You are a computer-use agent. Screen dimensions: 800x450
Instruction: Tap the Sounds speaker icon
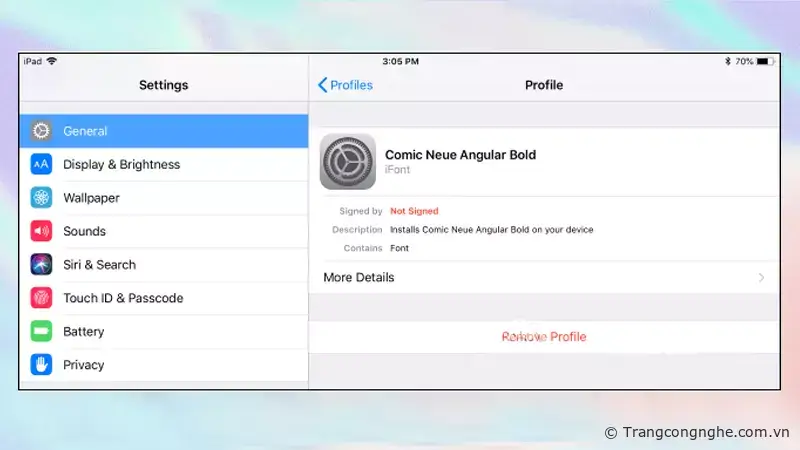coord(41,231)
